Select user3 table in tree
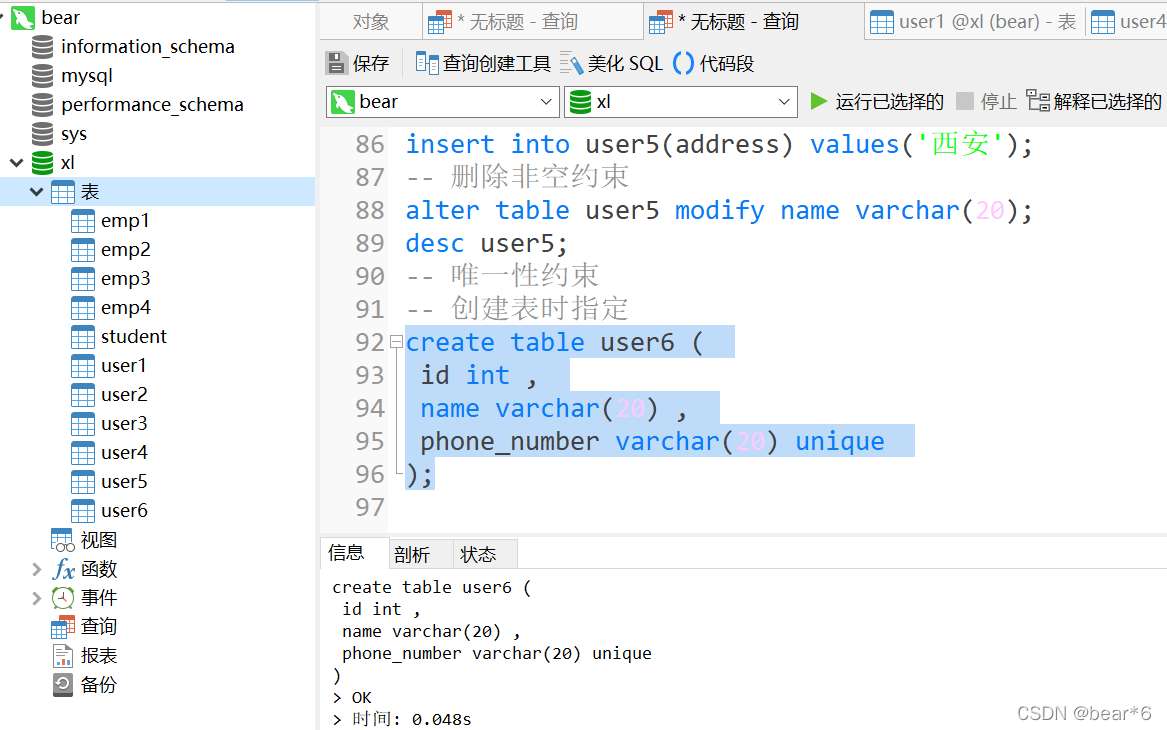Image resolution: width=1167 pixels, height=730 pixels. (124, 424)
